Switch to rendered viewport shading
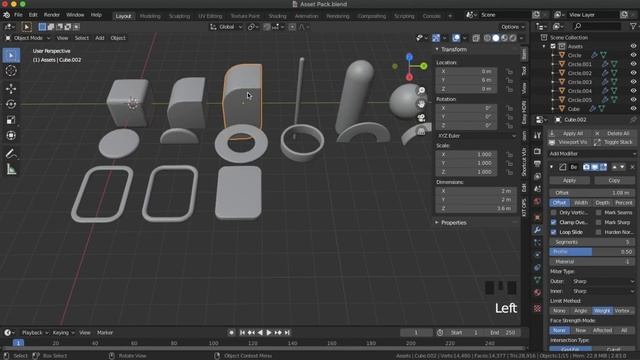 513,38
